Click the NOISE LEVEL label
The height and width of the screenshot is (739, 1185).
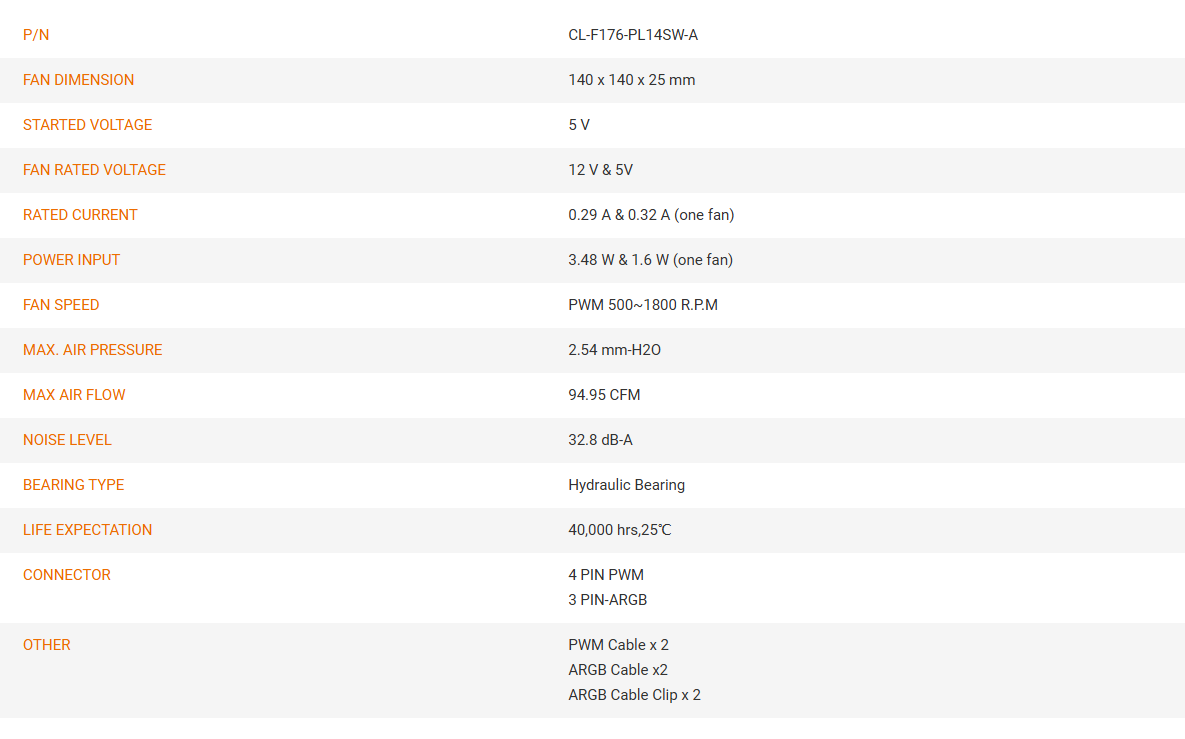(67, 440)
